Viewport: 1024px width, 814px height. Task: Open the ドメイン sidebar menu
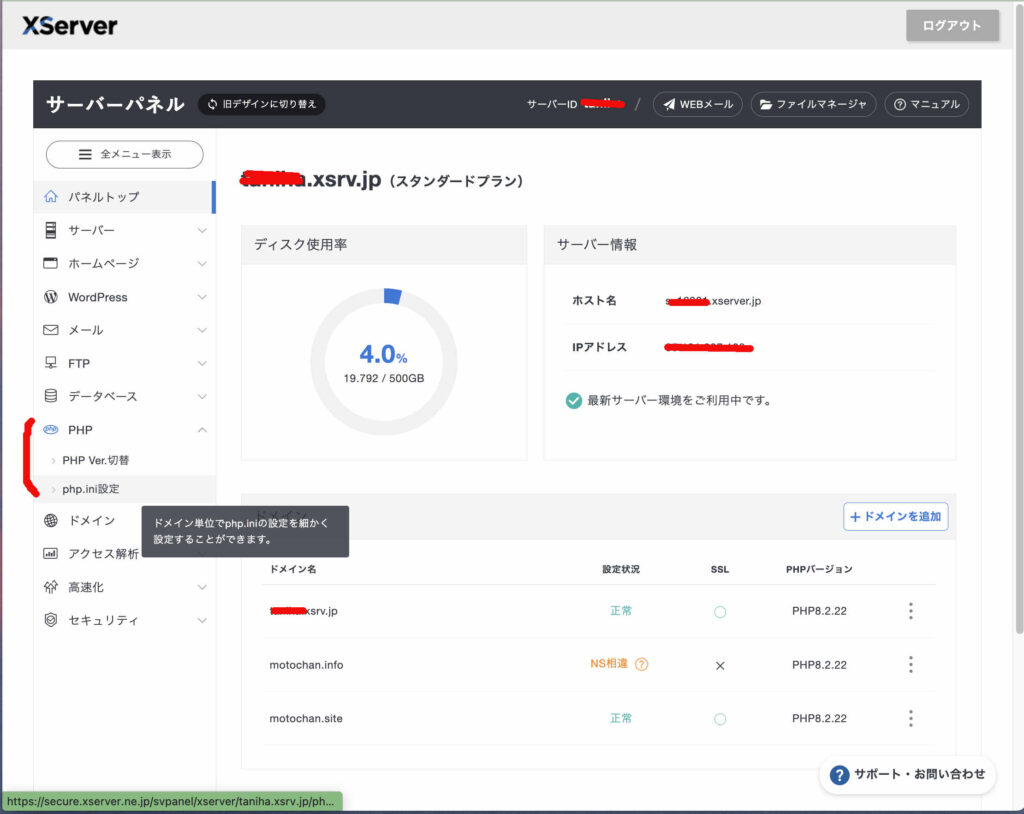(91, 521)
